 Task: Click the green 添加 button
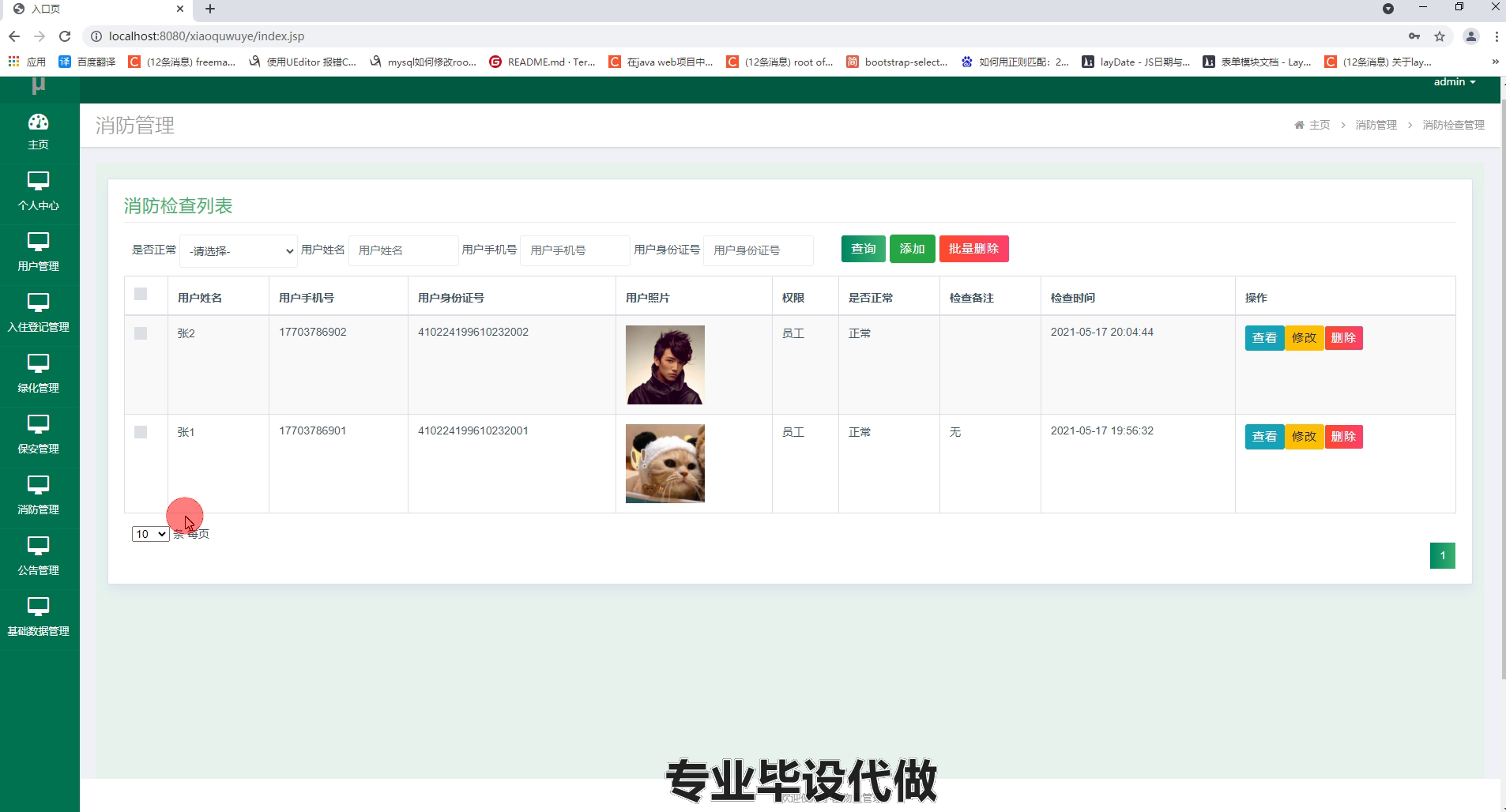[x=912, y=249]
